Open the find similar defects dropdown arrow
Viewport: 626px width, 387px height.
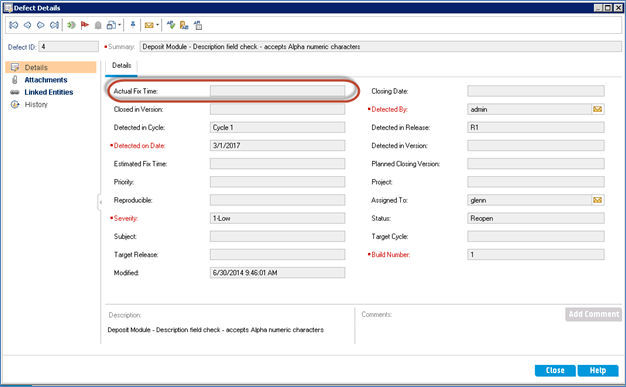pos(119,25)
